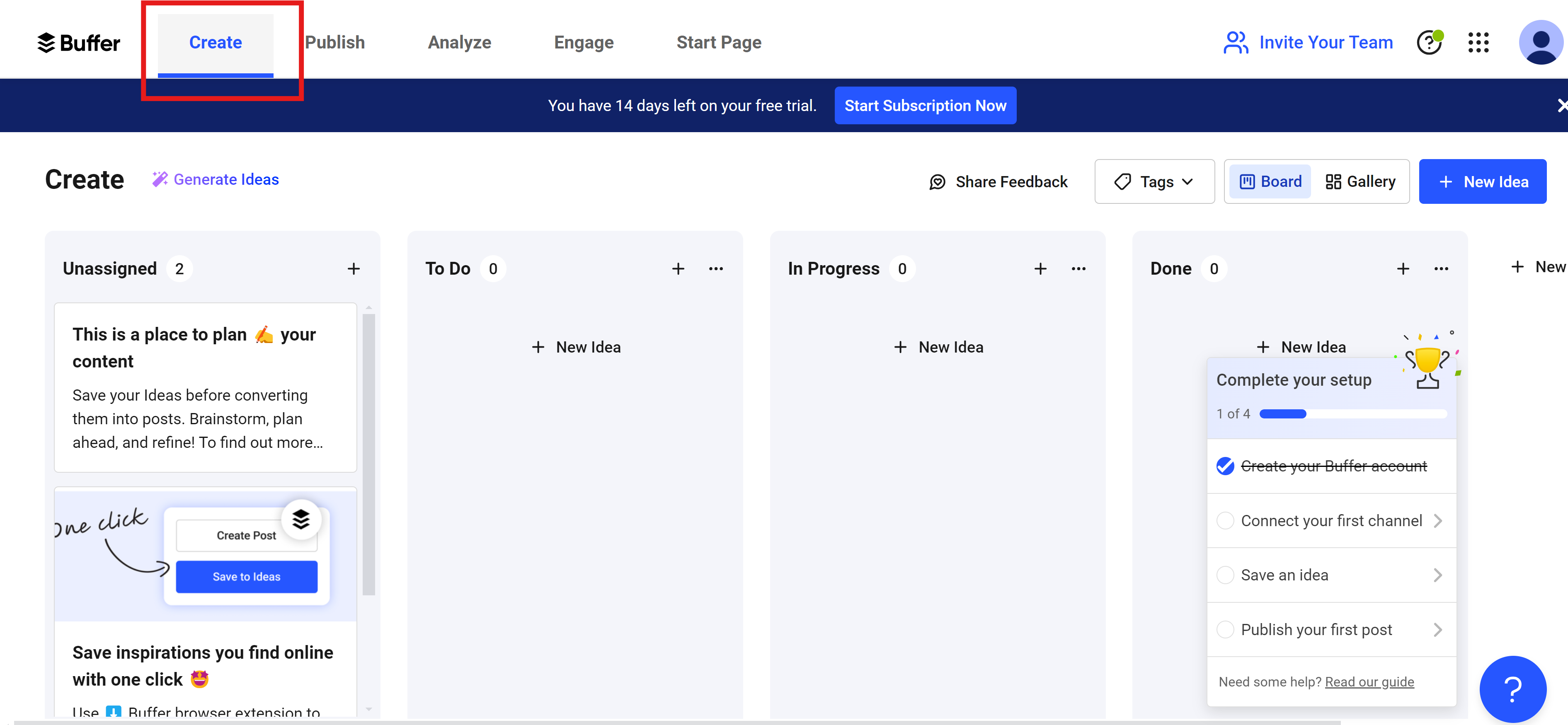Open the user profile avatar
1568x725 pixels.
(1540, 43)
